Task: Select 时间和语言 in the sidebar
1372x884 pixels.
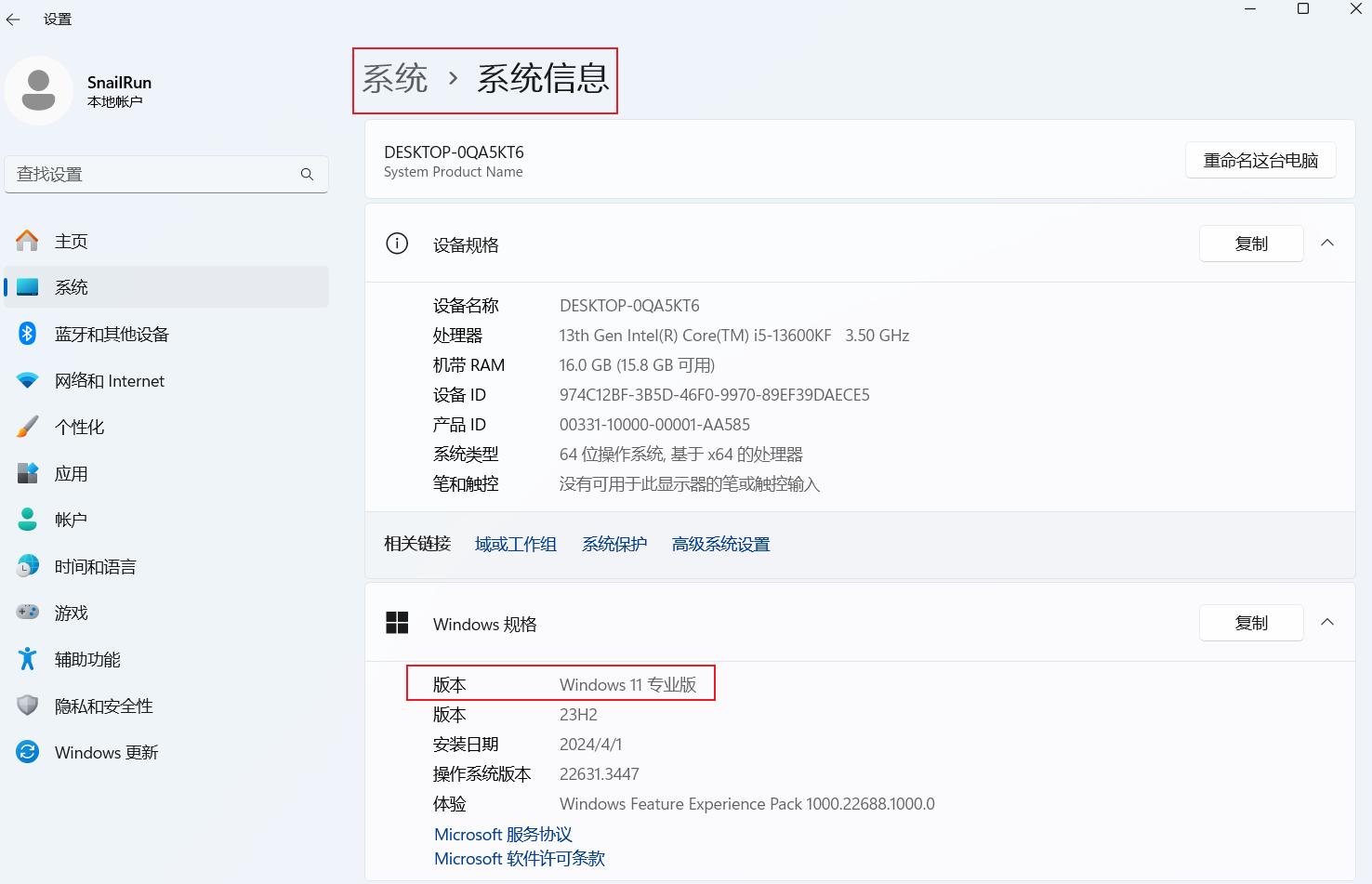Action: tap(95, 567)
